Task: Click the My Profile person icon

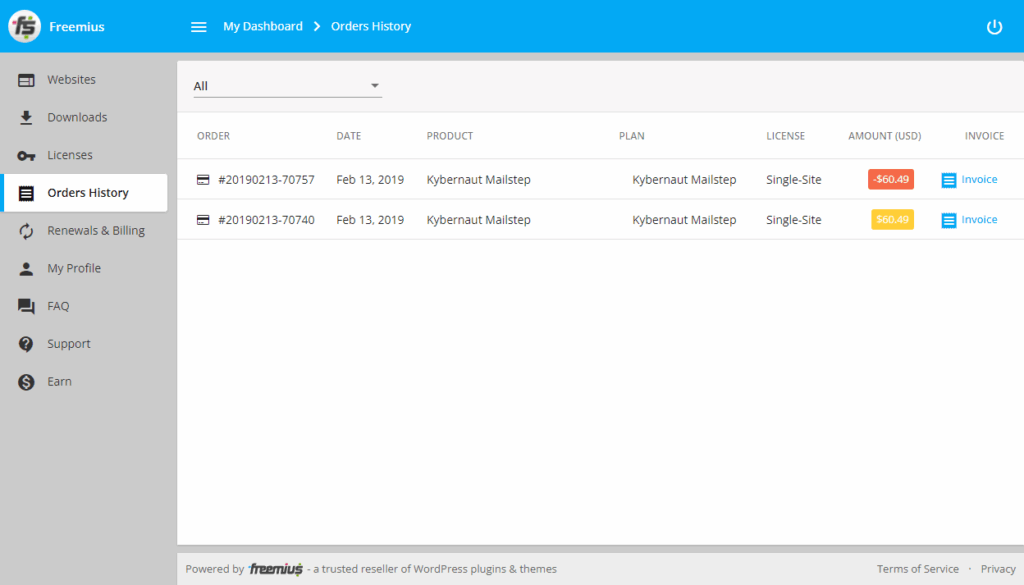Action: click(26, 268)
